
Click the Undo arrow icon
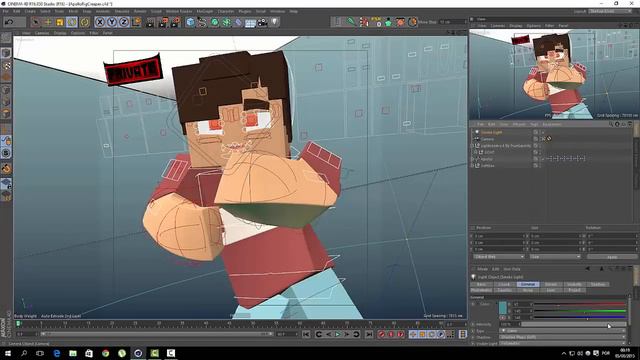9,22
